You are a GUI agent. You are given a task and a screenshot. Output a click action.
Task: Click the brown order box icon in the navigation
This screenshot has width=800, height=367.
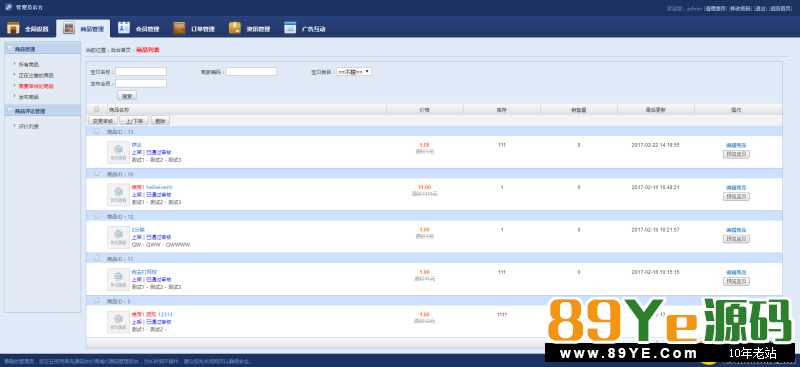[x=179, y=28]
